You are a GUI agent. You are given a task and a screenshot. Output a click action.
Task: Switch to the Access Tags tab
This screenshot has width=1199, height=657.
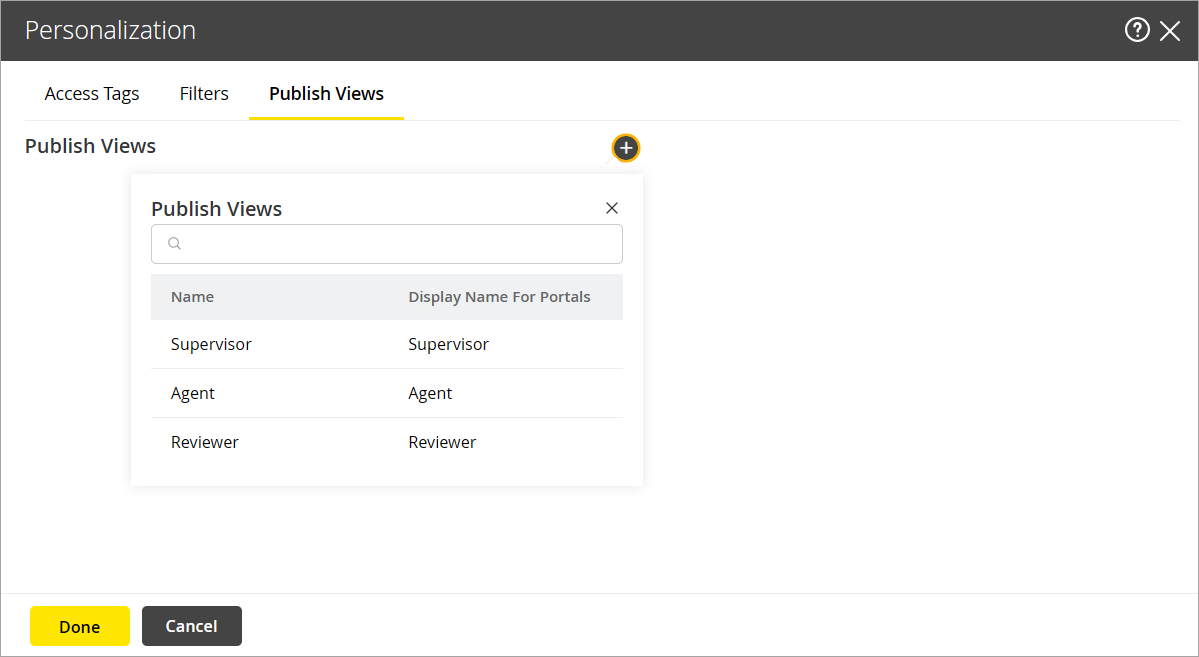[92, 93]
